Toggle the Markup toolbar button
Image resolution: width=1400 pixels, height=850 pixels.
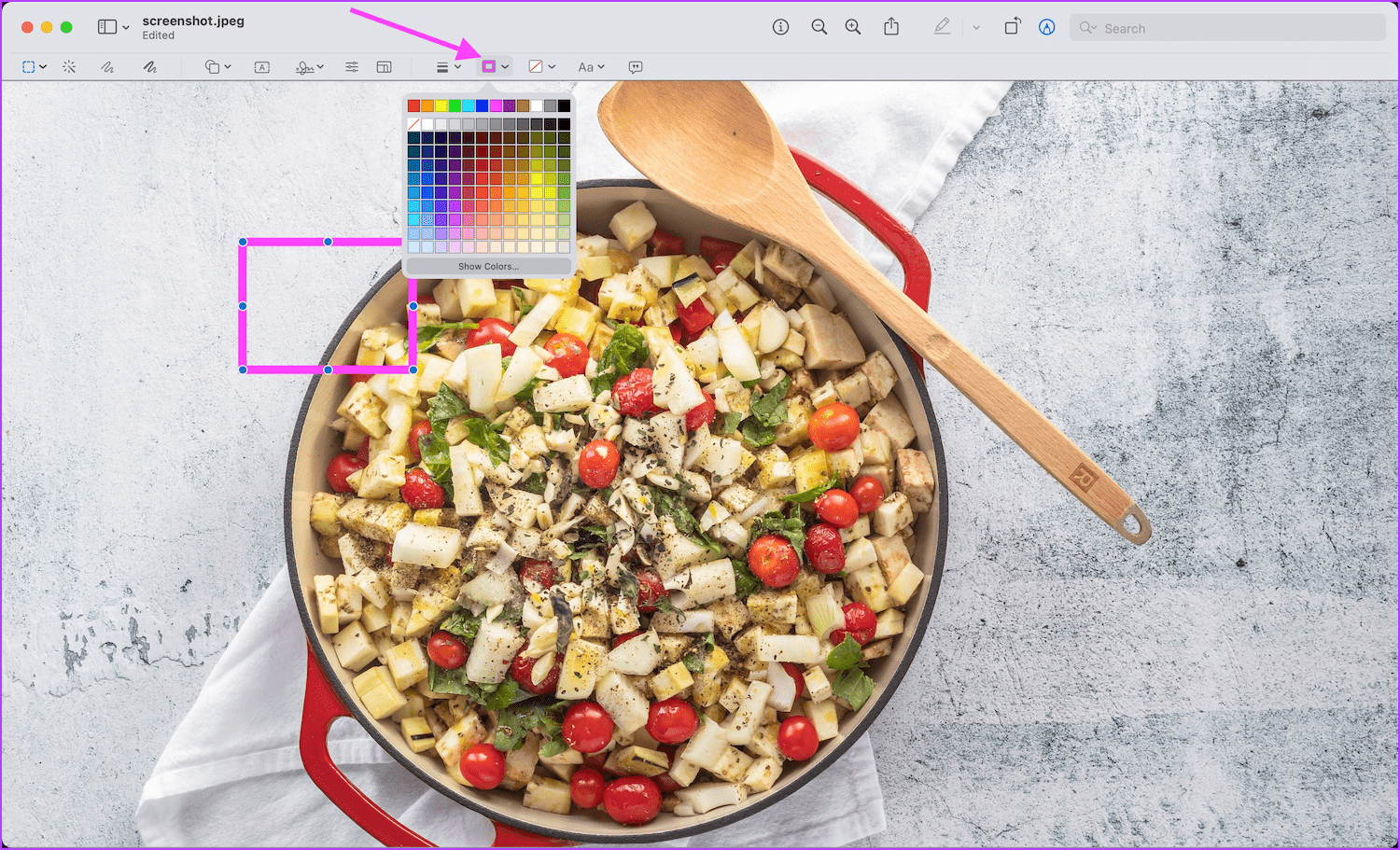tap(1047, 27)
